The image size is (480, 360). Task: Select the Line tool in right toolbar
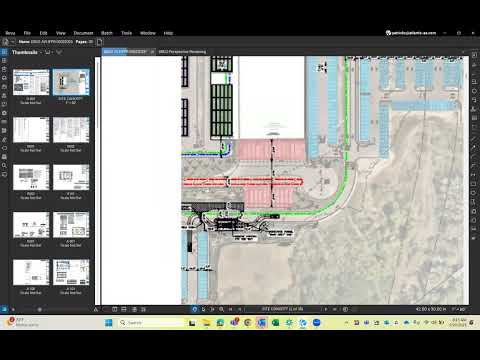pos(474,138)
